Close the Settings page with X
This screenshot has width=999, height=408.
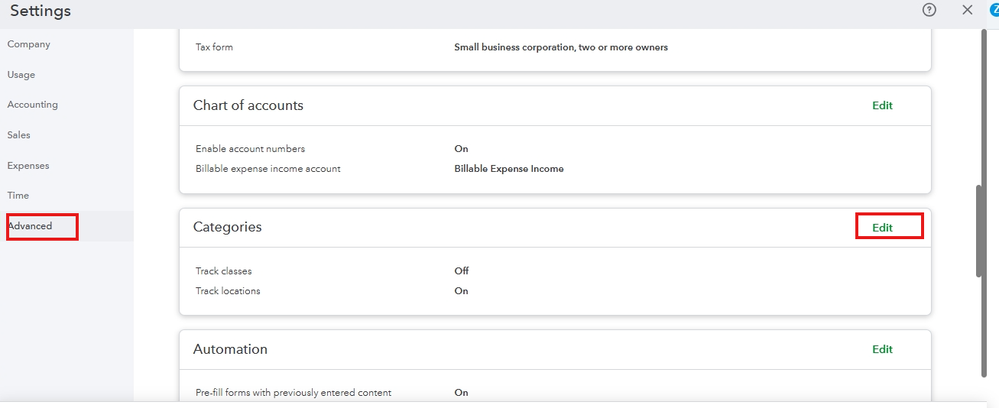tap(967, 10)
